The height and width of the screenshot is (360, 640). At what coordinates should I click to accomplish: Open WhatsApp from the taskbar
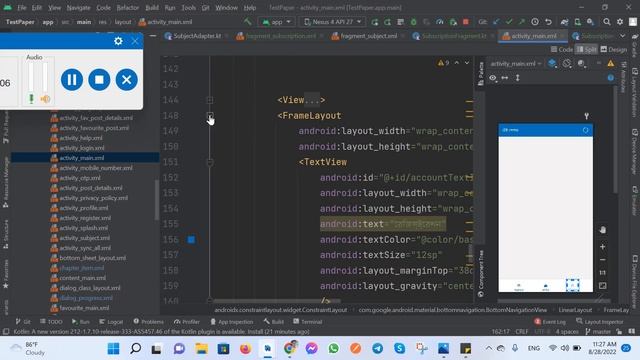click(333, 349)
